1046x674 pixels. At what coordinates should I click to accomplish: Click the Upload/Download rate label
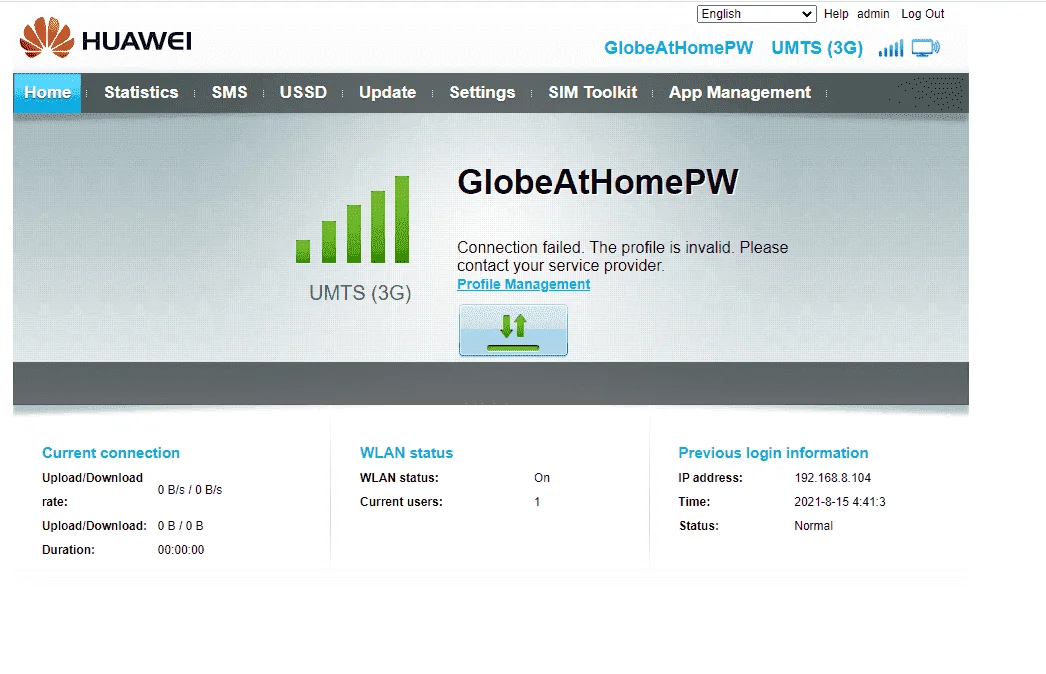(92, 490)
